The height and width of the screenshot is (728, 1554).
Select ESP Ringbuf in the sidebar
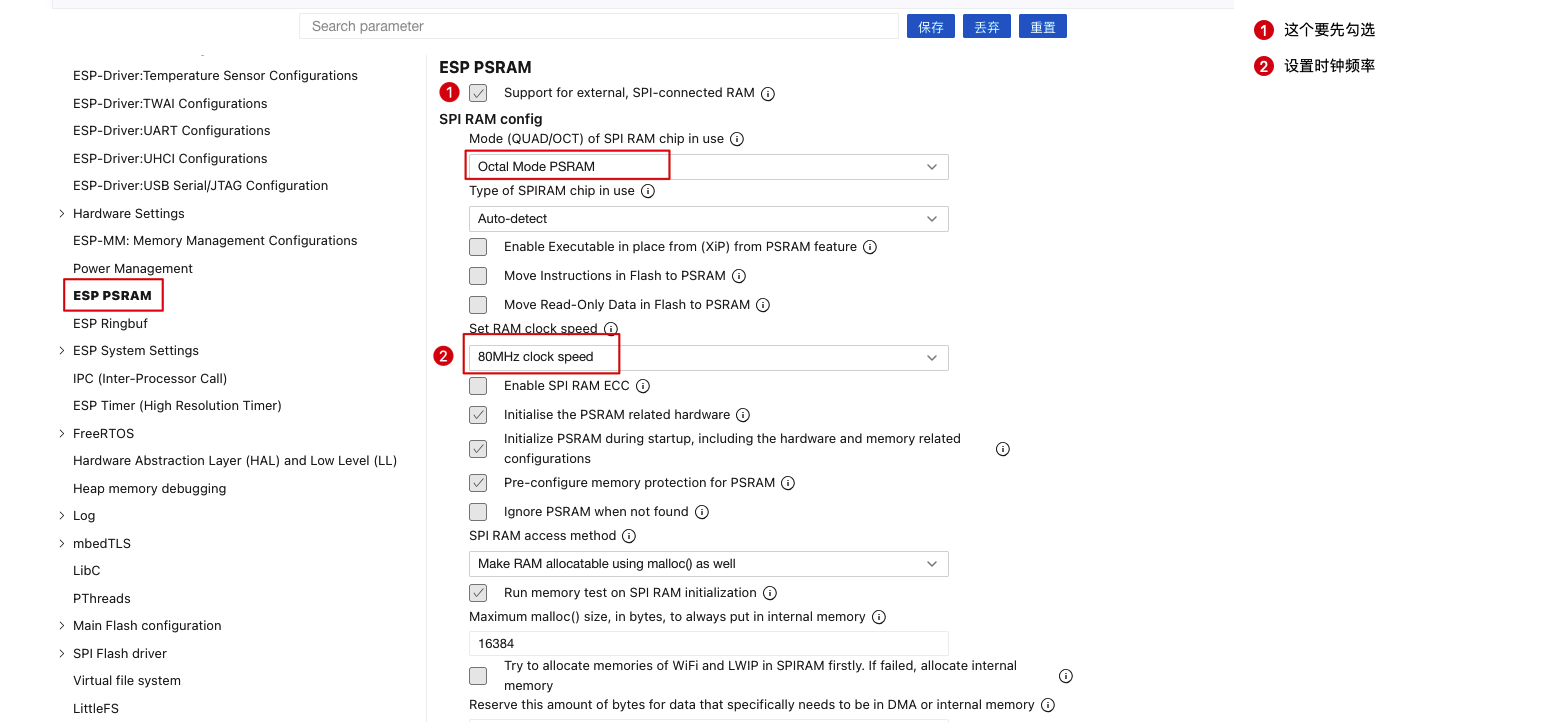click(x=110, y=324)
